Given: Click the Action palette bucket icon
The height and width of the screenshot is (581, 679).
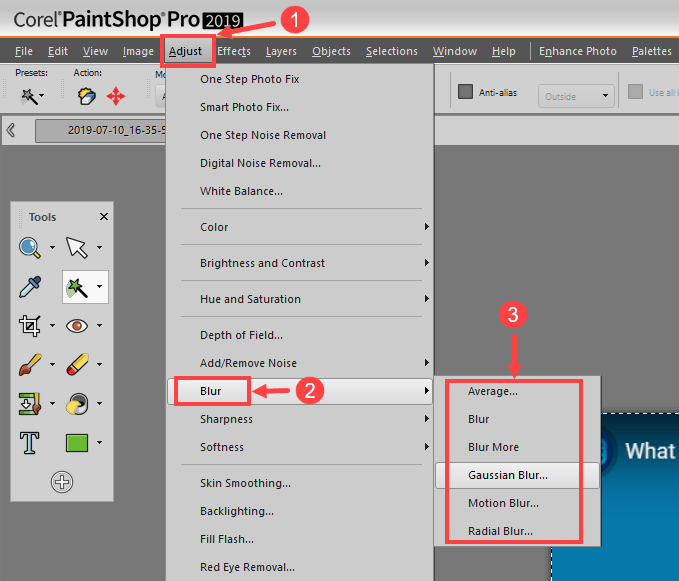Looking at the screenshot, I should pos(87,96).
